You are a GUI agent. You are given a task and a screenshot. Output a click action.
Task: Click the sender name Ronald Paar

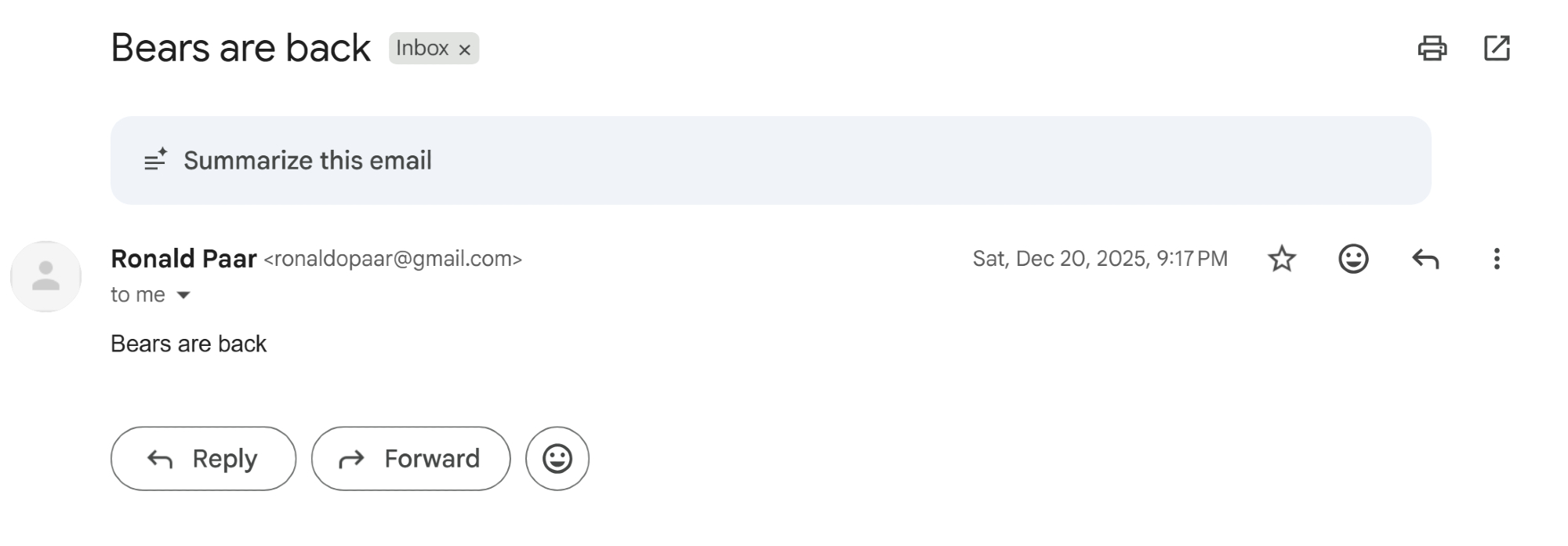183,259
